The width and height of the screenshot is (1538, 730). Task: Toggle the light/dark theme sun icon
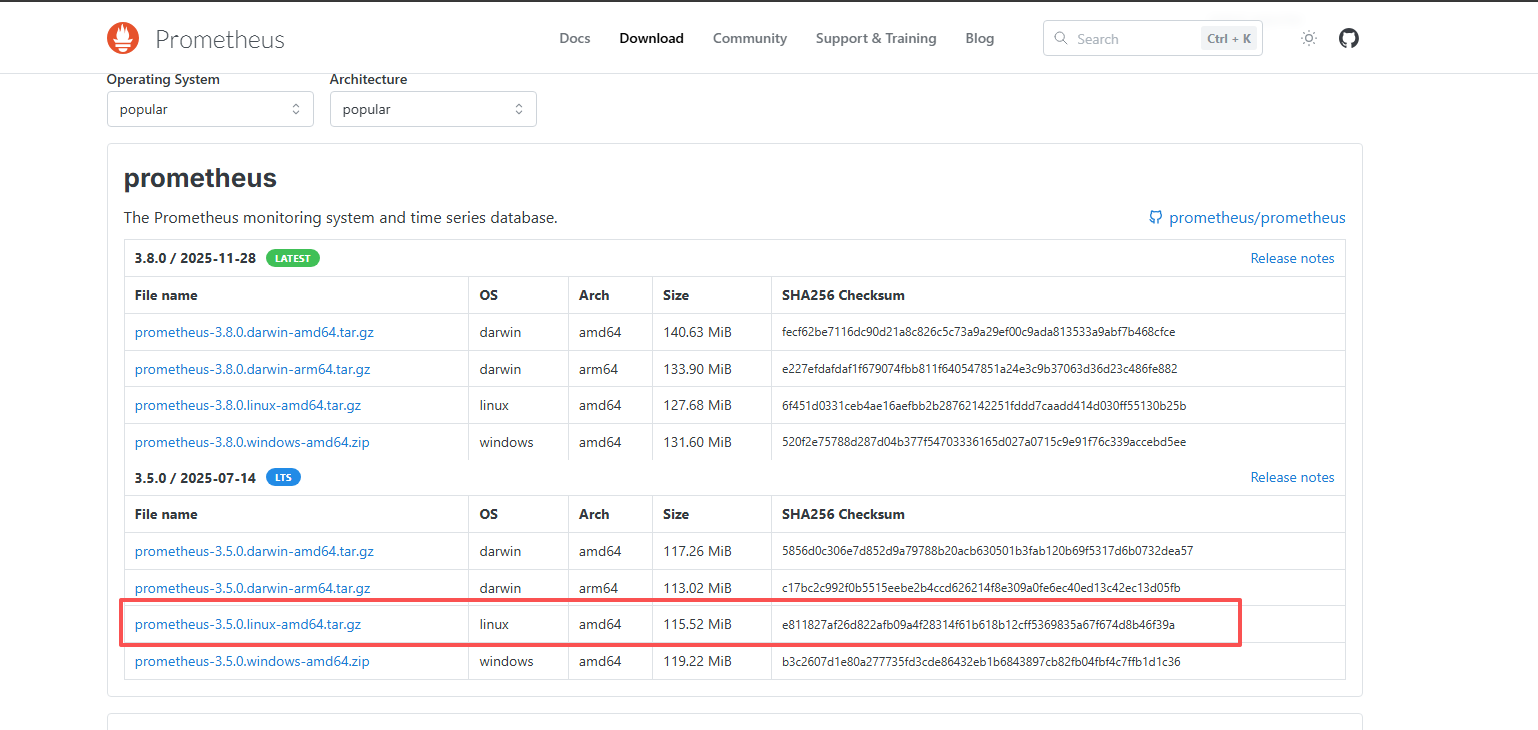pos(1308,39)
